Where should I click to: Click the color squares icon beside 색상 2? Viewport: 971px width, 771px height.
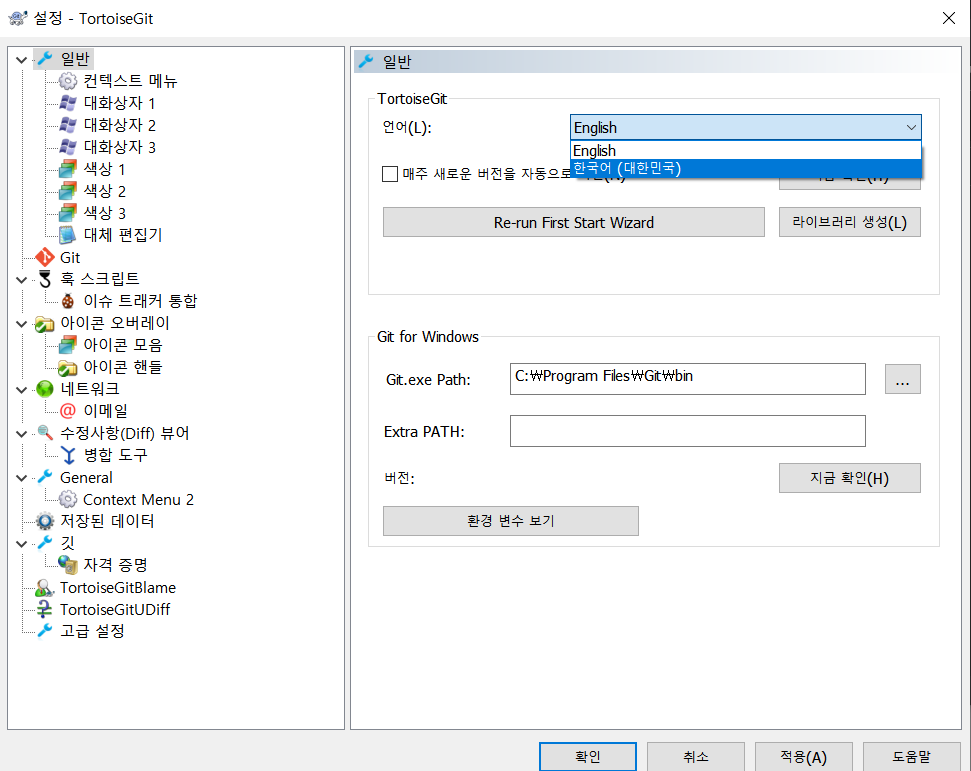point(68,191)
